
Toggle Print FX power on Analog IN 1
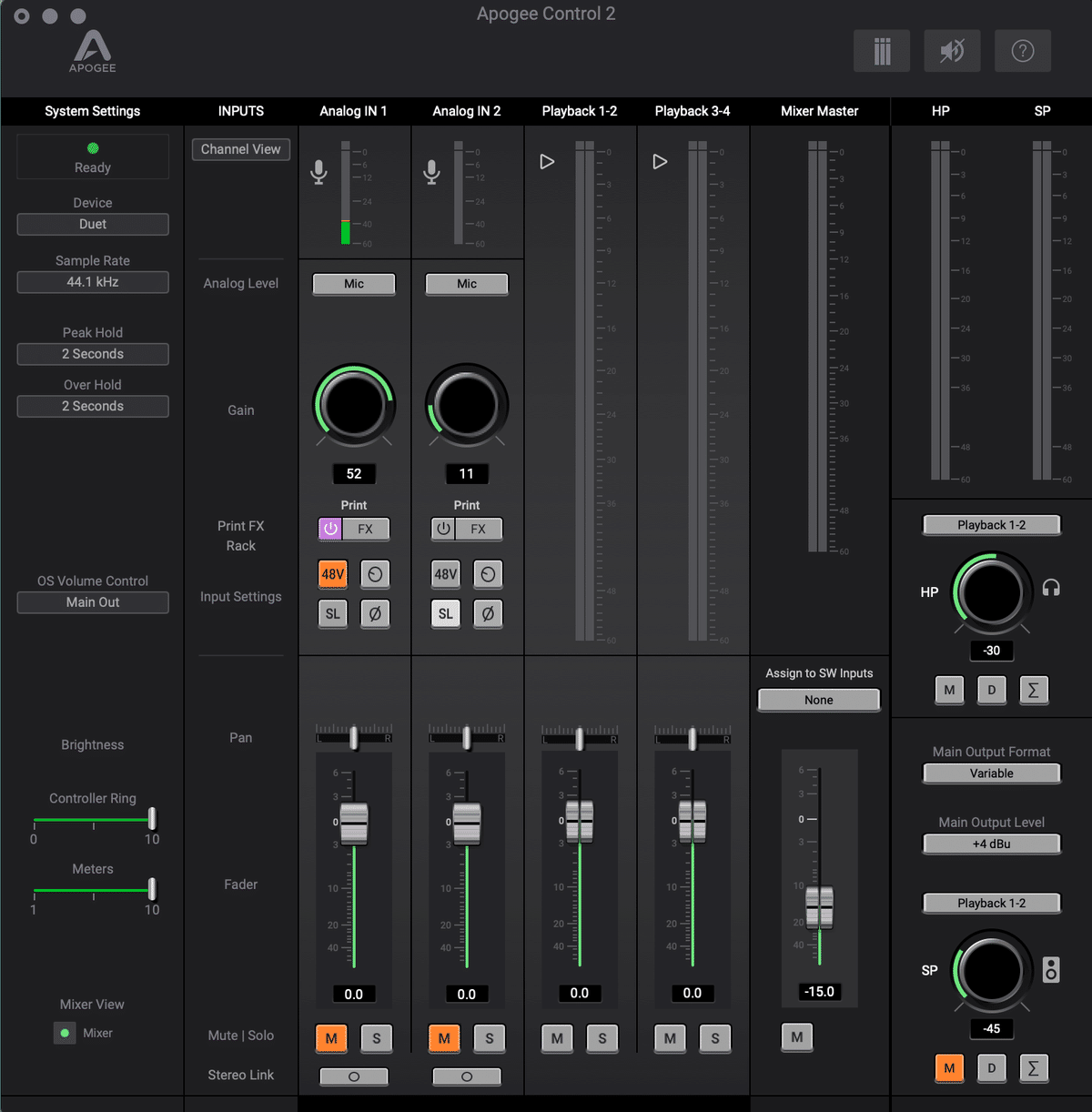point(330,529)
